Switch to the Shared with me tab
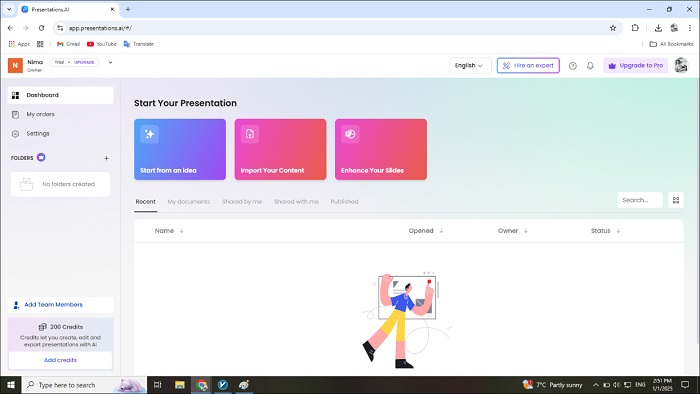Image resolution: width=700 pixels, height=394 pixels. point(296,202)
